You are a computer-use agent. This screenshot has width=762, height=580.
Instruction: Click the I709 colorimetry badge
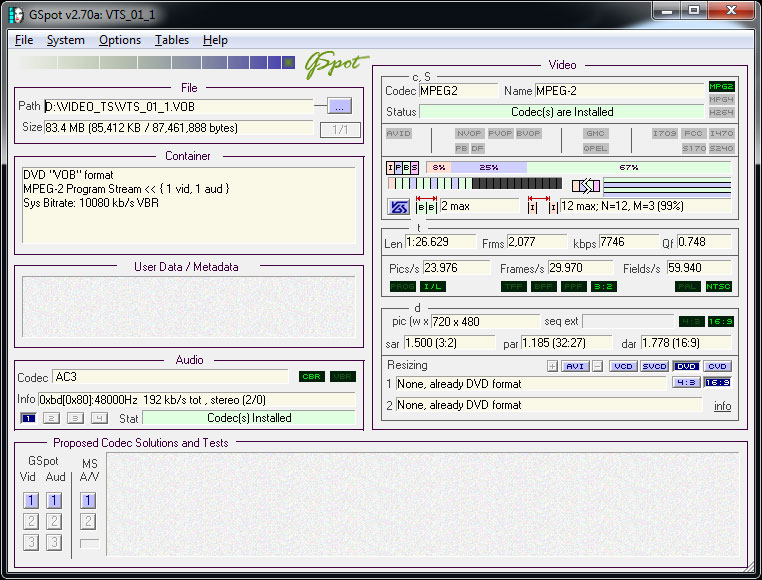tap(664, 133)
